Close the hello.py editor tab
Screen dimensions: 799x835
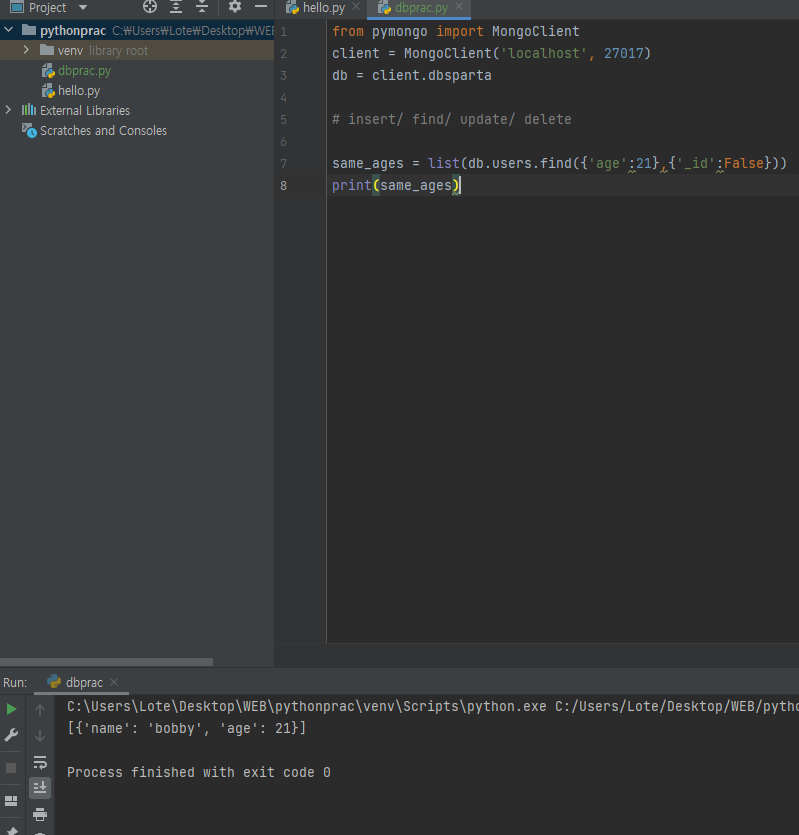point(356,6)
